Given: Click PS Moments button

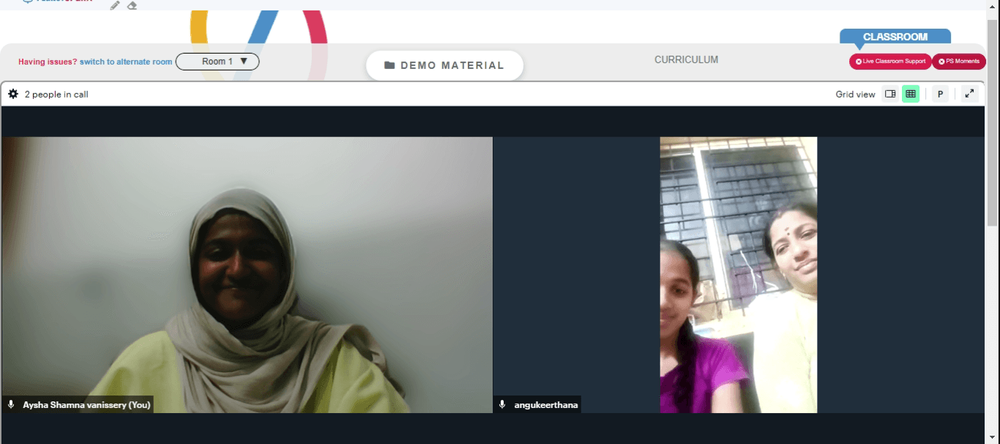Looking at the screenshot, I should coord(959,61).
